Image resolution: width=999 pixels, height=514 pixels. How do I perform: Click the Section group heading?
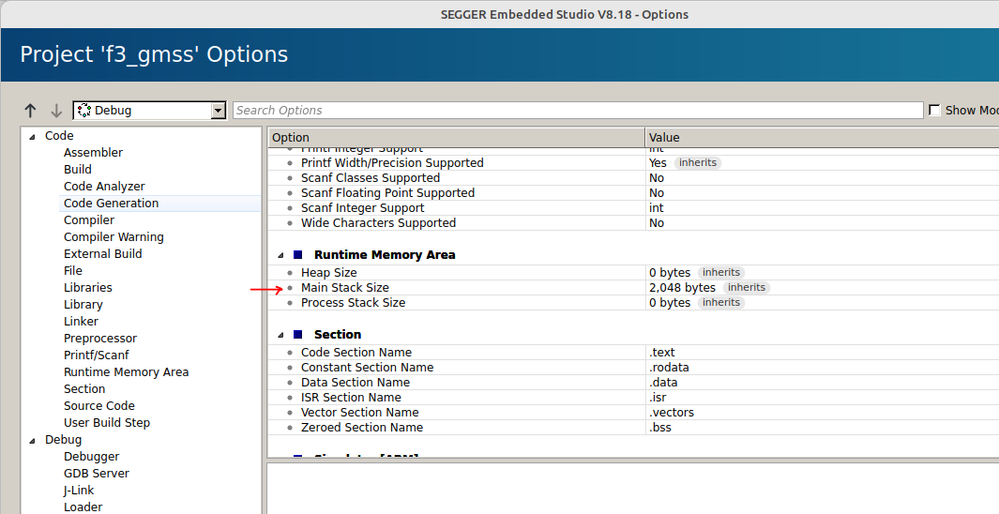coord(337,334)
